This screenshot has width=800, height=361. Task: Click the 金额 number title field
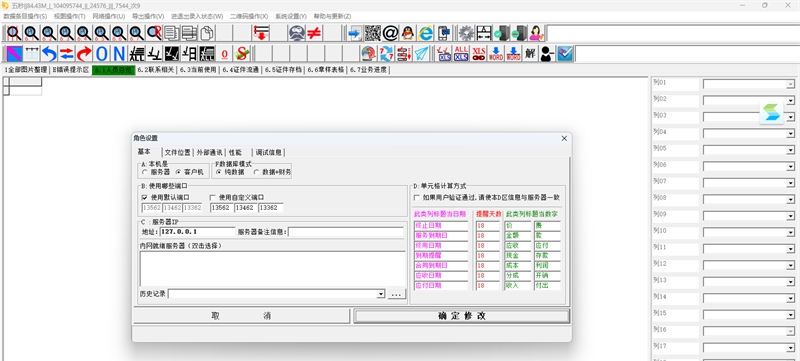518,236
